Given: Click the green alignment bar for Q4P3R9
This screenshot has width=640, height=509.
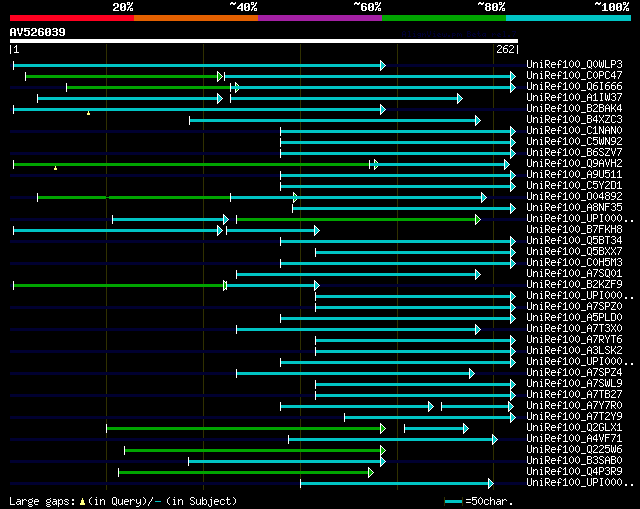Looking at the screenshot, I should 246,472.
